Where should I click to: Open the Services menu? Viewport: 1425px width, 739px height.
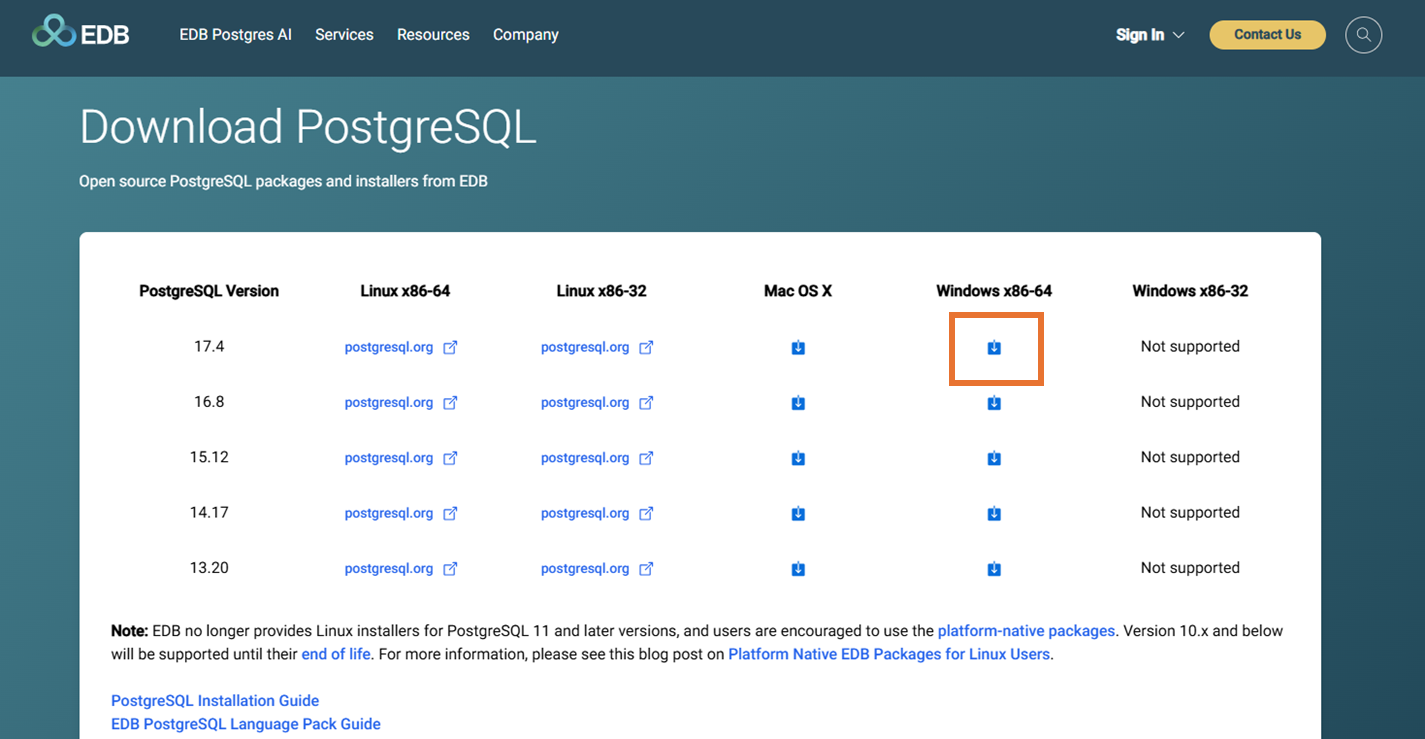tap(344, 34)
